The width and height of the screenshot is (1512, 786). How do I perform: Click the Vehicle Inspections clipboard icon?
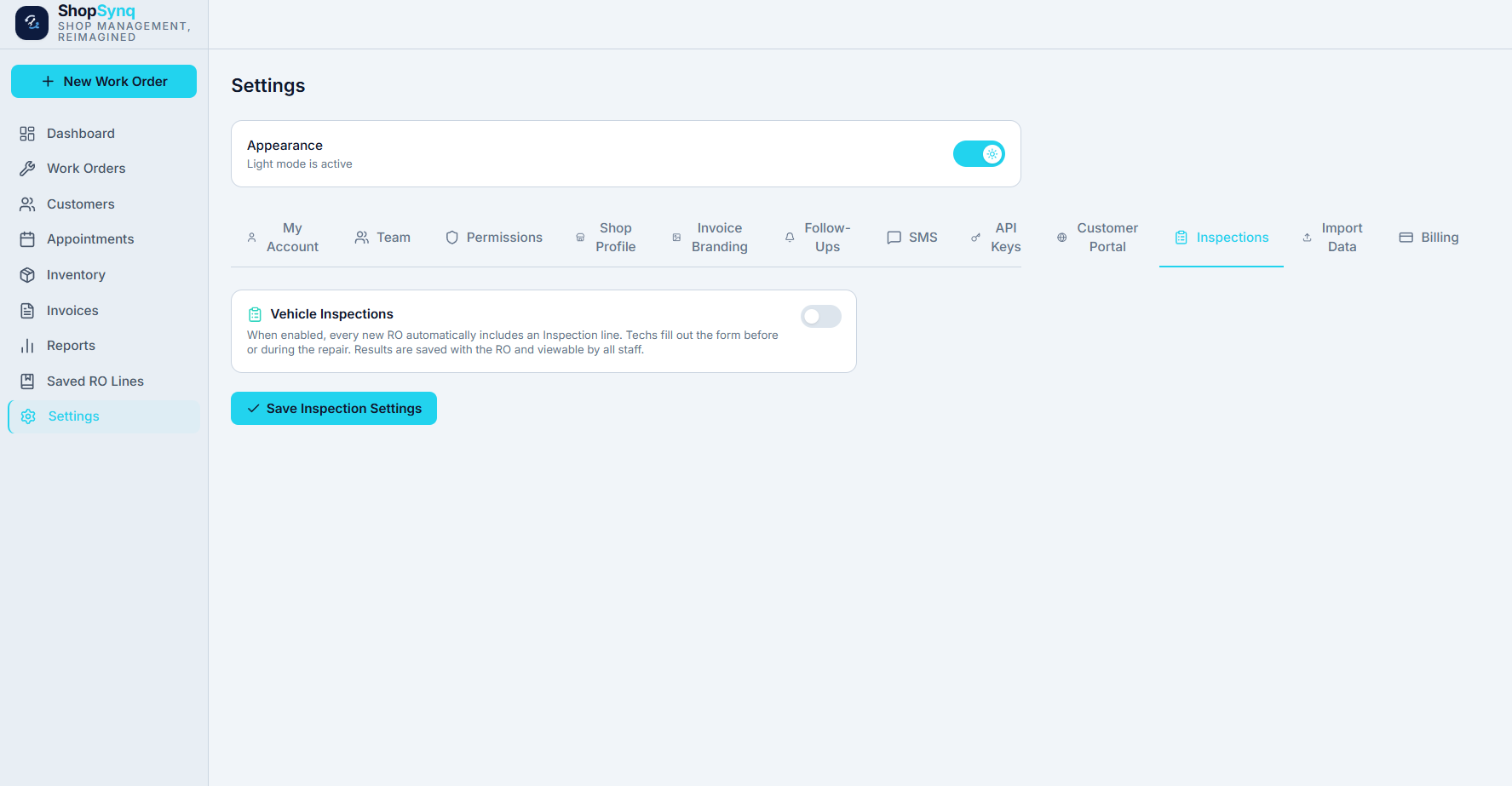[x=255, y=314]
